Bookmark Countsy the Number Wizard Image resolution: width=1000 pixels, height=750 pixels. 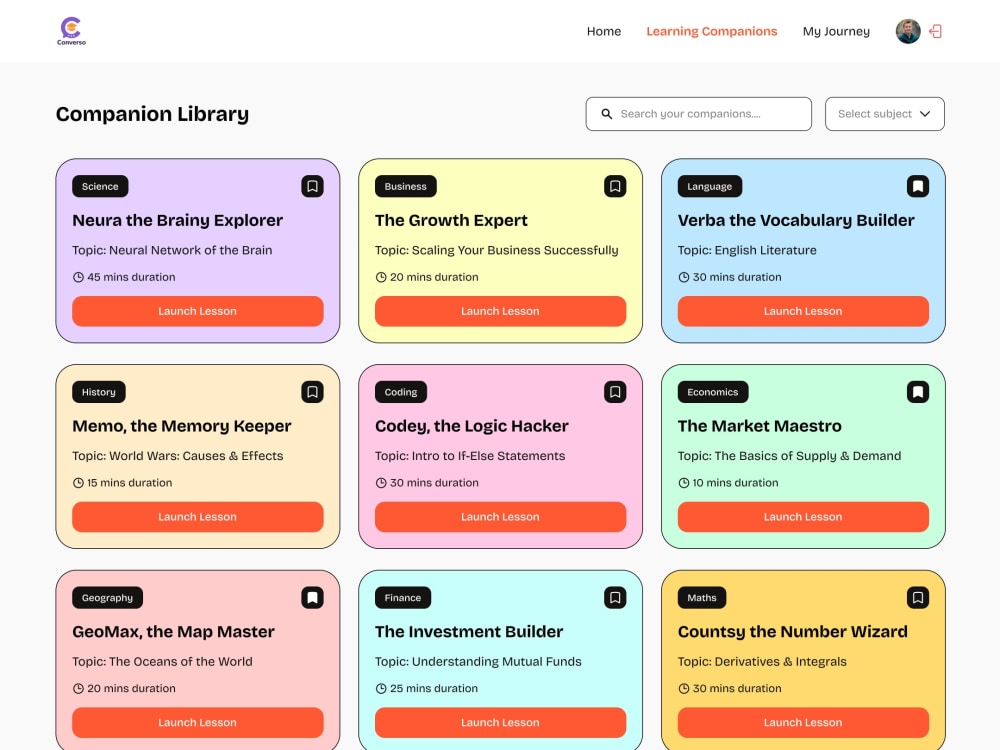coord(918,598)
